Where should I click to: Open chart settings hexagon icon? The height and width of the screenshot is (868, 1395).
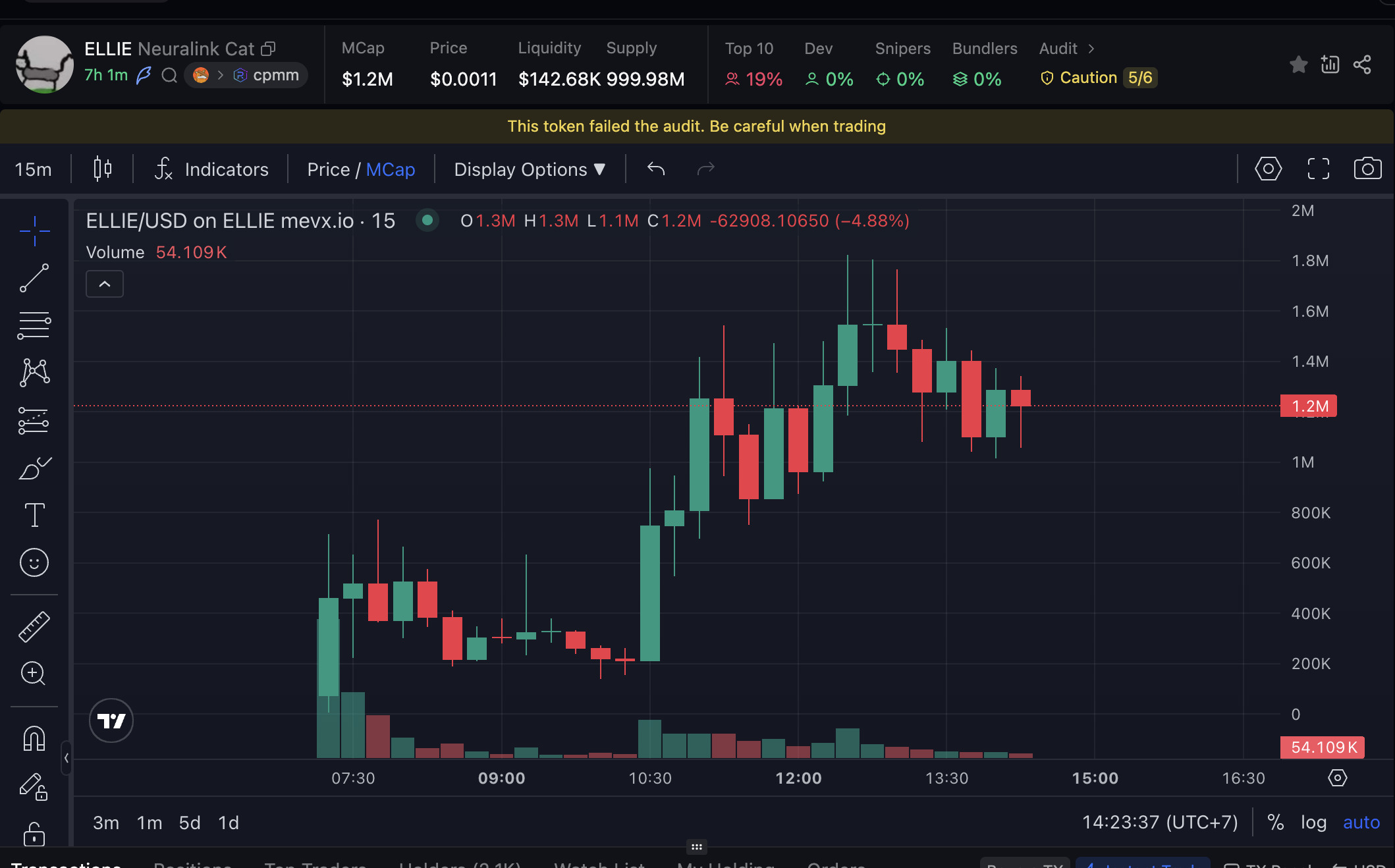click(1268, 169)
